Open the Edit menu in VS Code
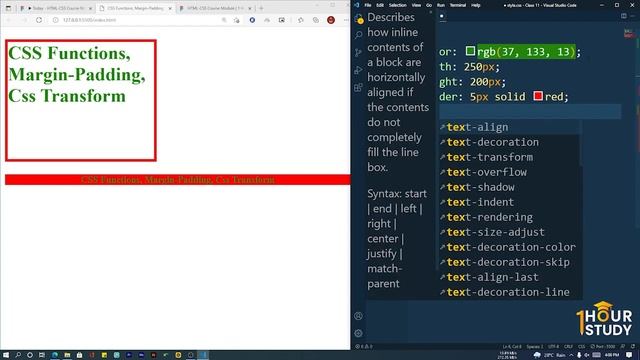This screenshot has height=360, width=640. 380,5
